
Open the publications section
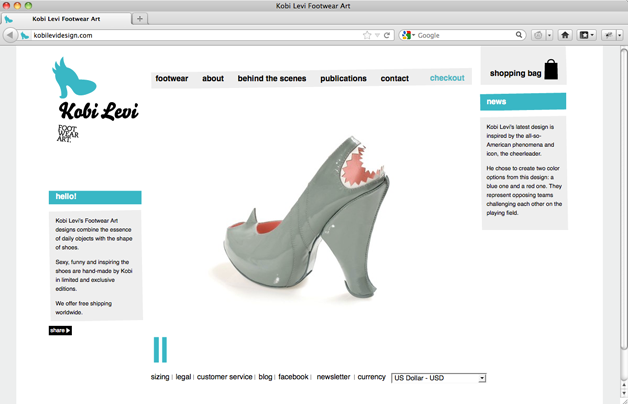343,78
